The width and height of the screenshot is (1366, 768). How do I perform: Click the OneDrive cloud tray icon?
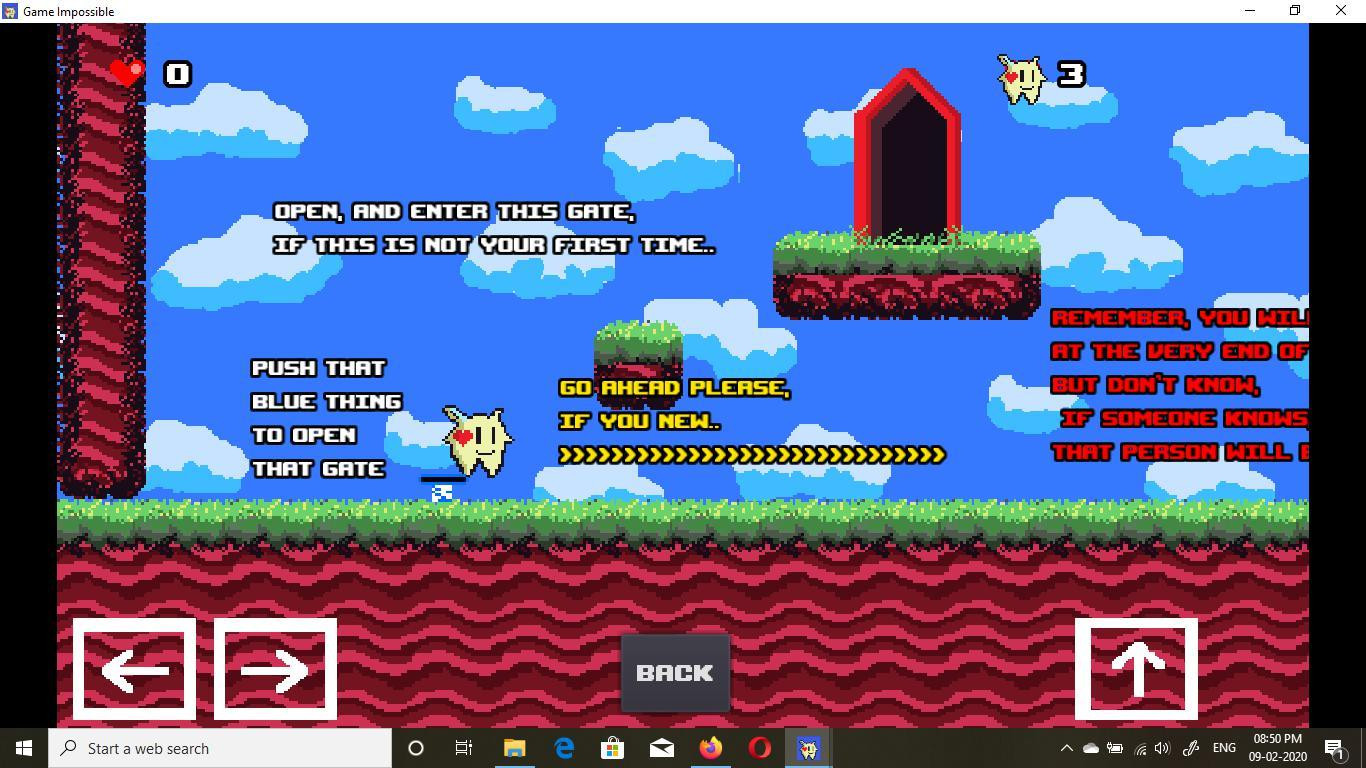[x=1090, y=748]
